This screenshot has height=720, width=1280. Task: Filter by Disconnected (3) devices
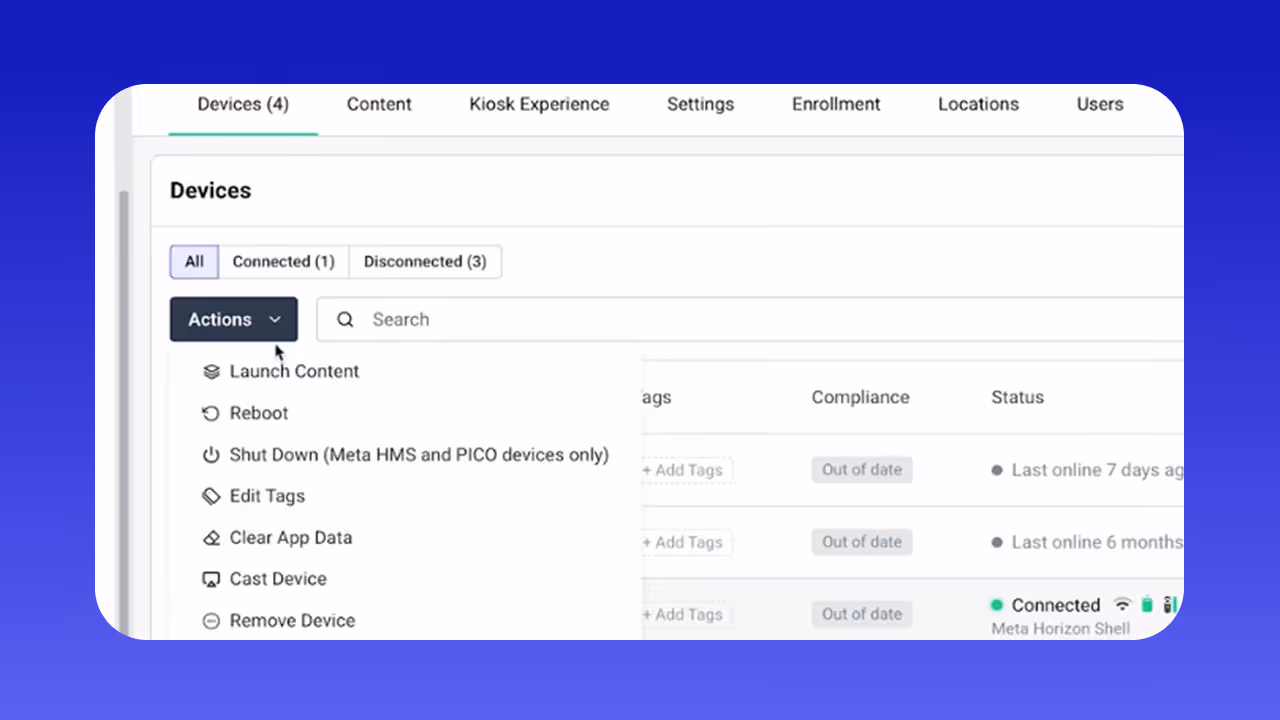tap(425, 262)
